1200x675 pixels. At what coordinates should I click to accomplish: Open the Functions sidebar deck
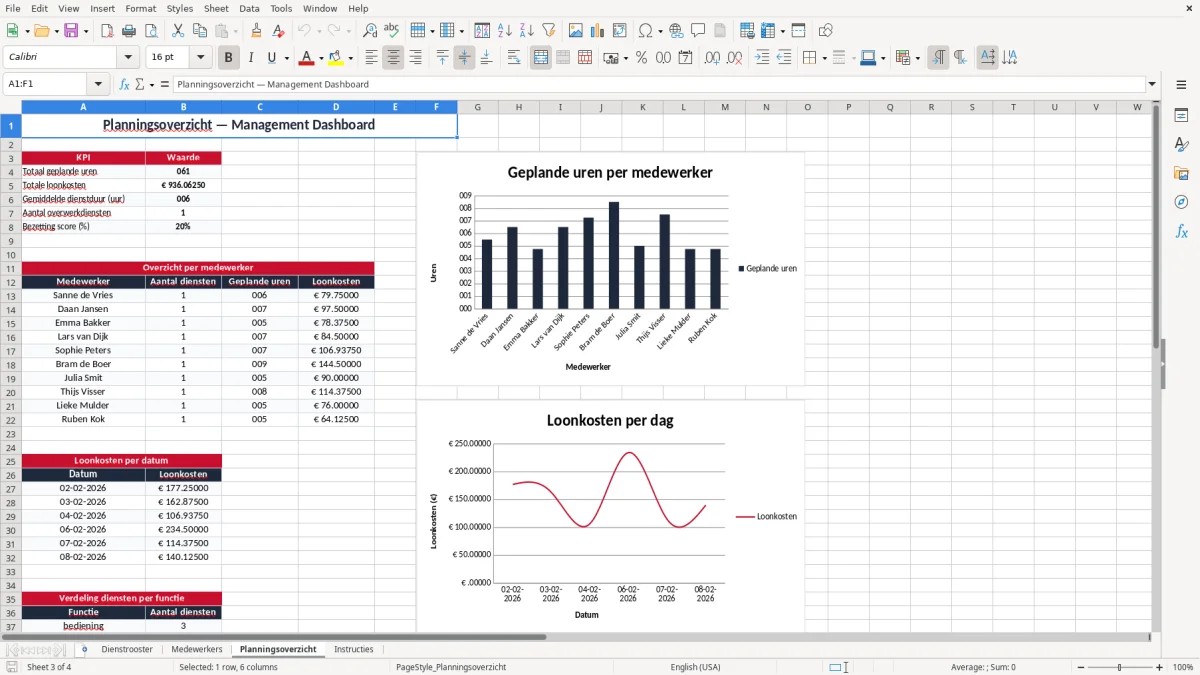point(1181,232)
